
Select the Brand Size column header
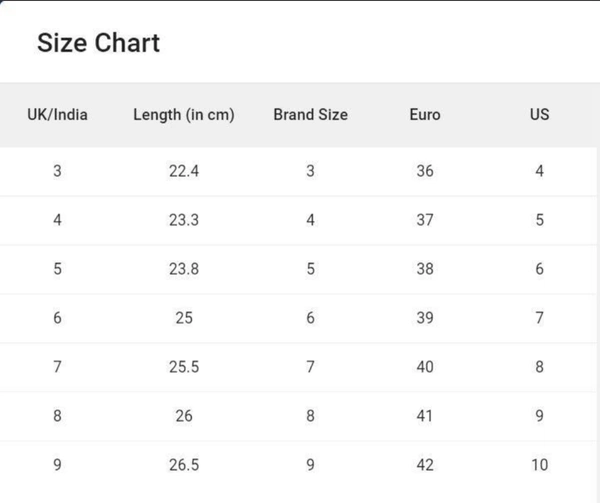pos(310,115)
